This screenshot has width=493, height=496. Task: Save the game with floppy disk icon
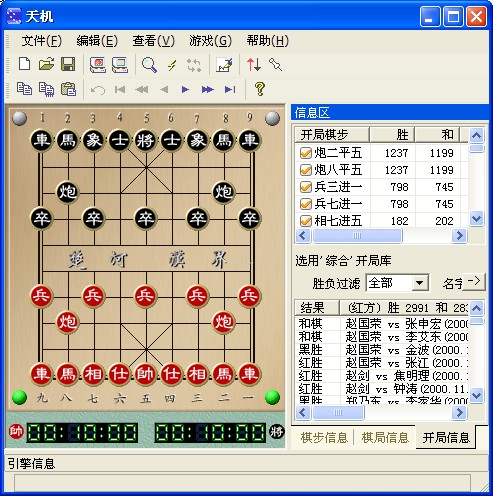pyautogui.click(x=68, y=64)
